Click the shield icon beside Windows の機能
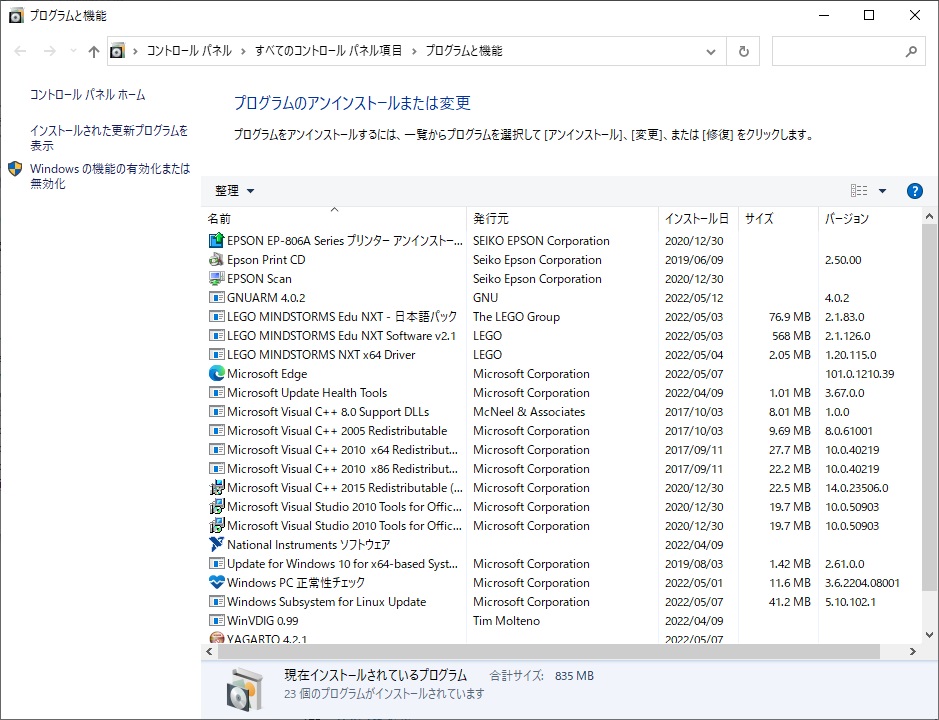The height and width of the screenshot is (720, 939). click(x=15, y=169)
